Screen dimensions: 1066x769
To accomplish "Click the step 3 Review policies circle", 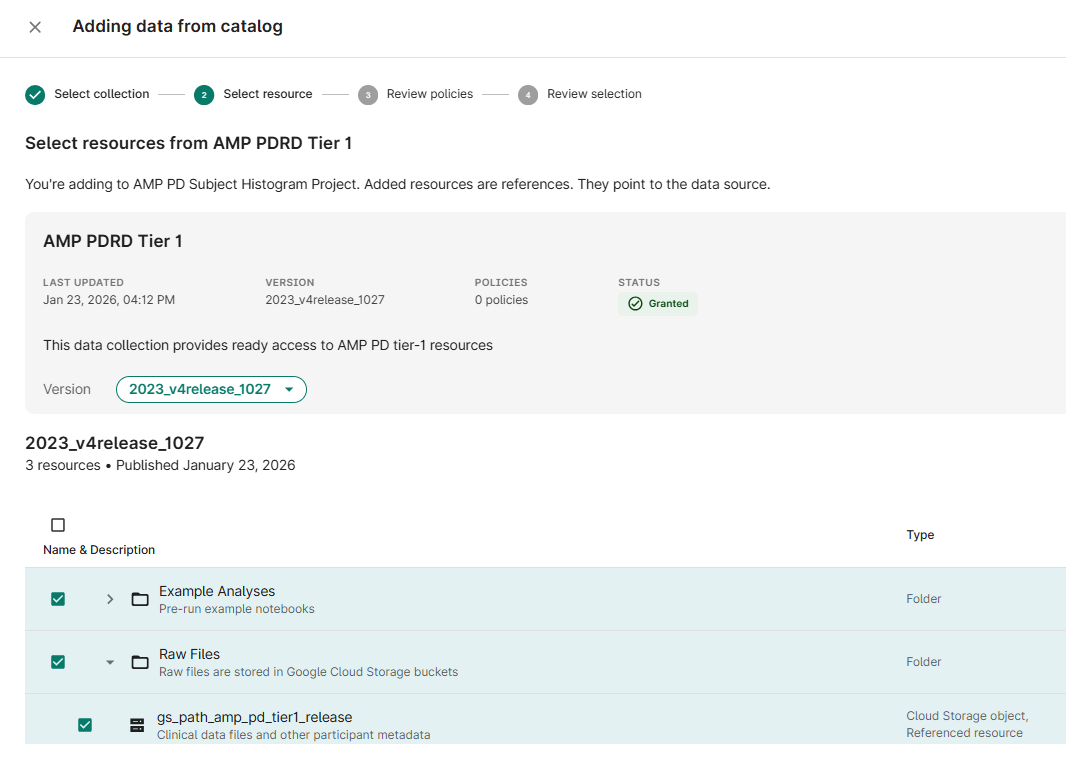I will pyautogui.click(x=368, y=95).
